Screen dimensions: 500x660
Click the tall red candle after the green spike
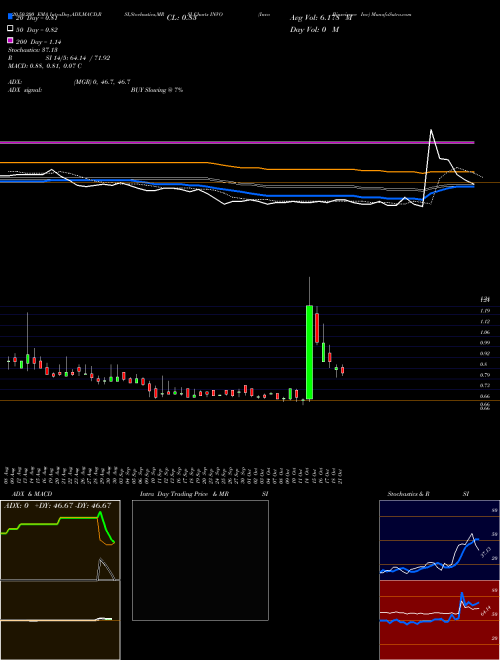click(x=316, y=327)
